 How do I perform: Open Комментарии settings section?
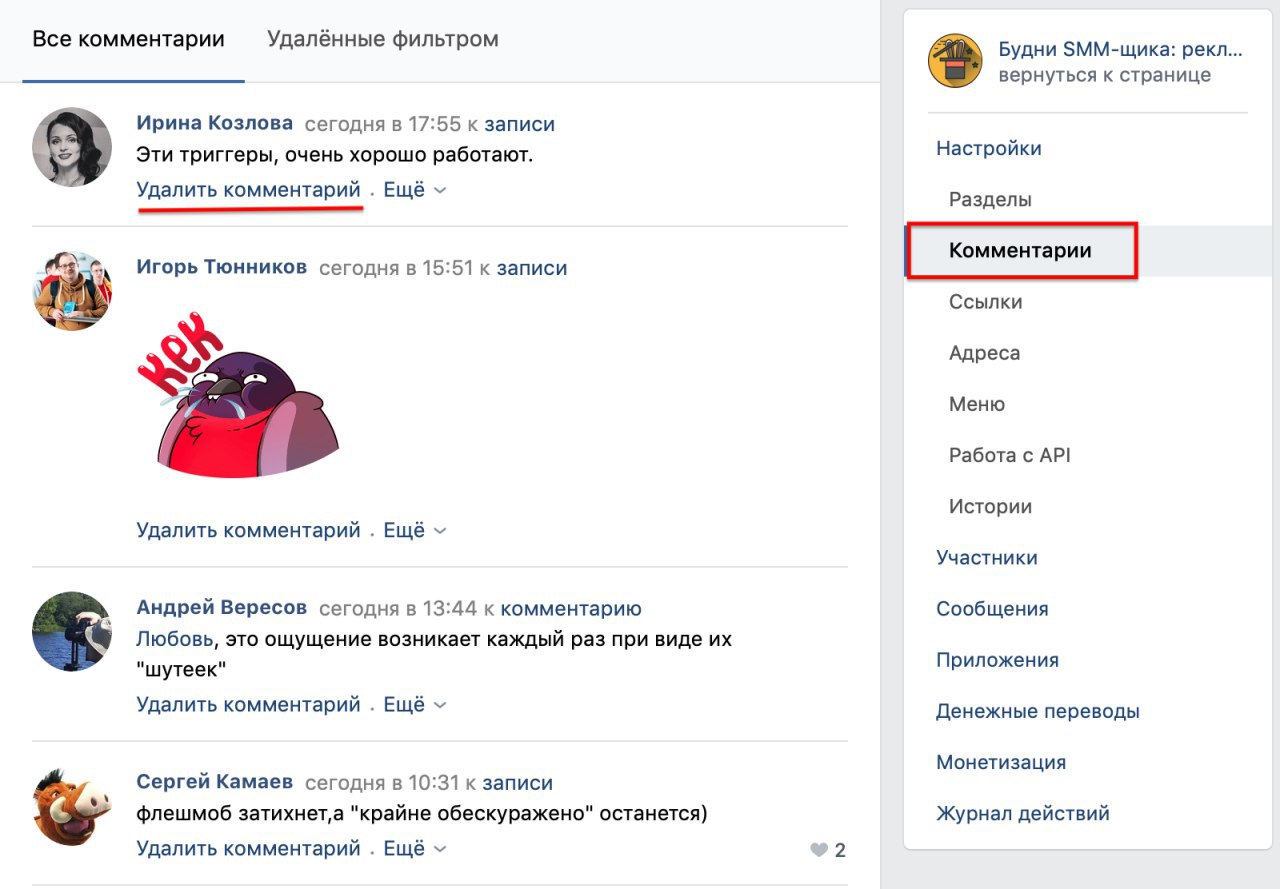point(1020,250)
